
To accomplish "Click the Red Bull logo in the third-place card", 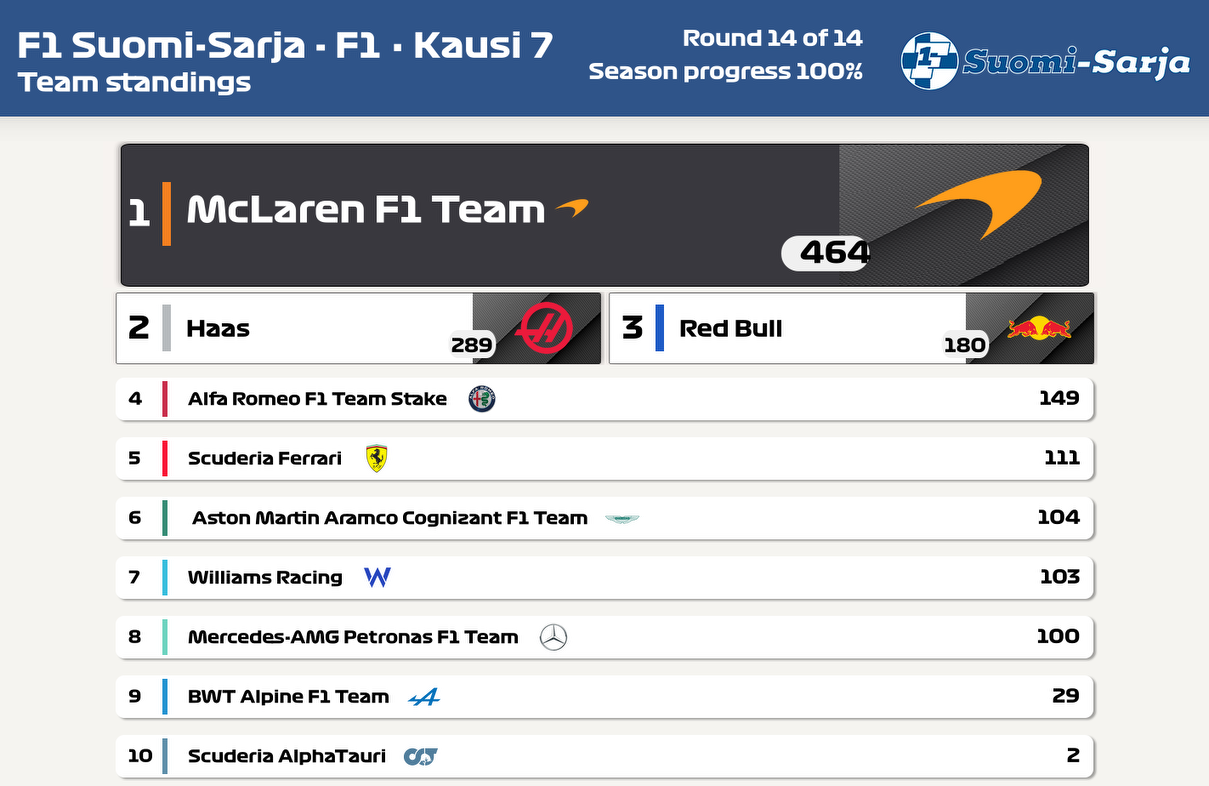I will (1039, 327).
